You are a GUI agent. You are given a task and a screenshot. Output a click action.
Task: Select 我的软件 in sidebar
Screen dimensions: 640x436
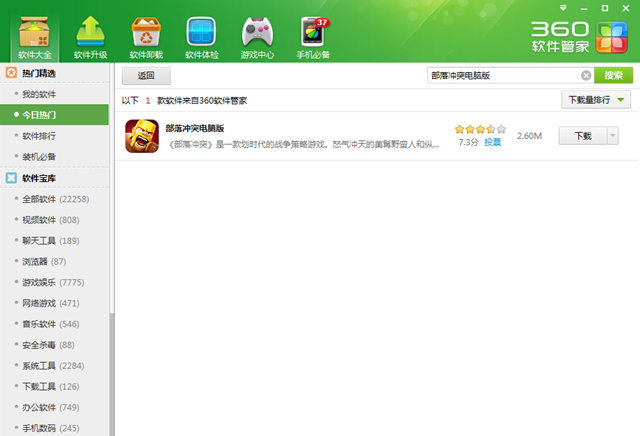pyautogui.click(x=54, y=94)
